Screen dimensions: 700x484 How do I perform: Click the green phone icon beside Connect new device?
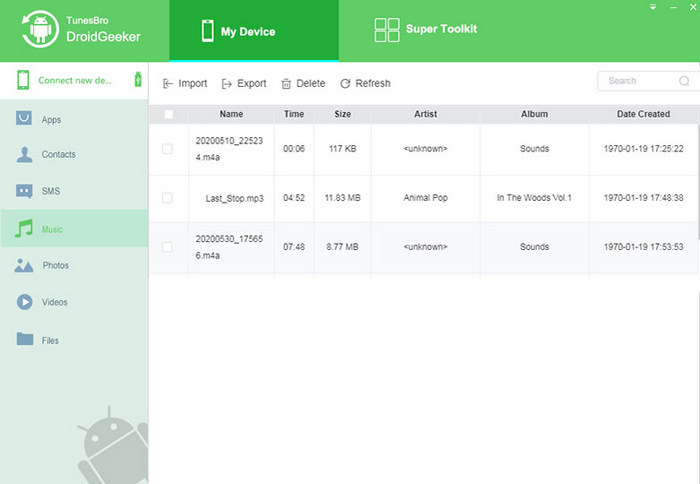coord(23,80)
